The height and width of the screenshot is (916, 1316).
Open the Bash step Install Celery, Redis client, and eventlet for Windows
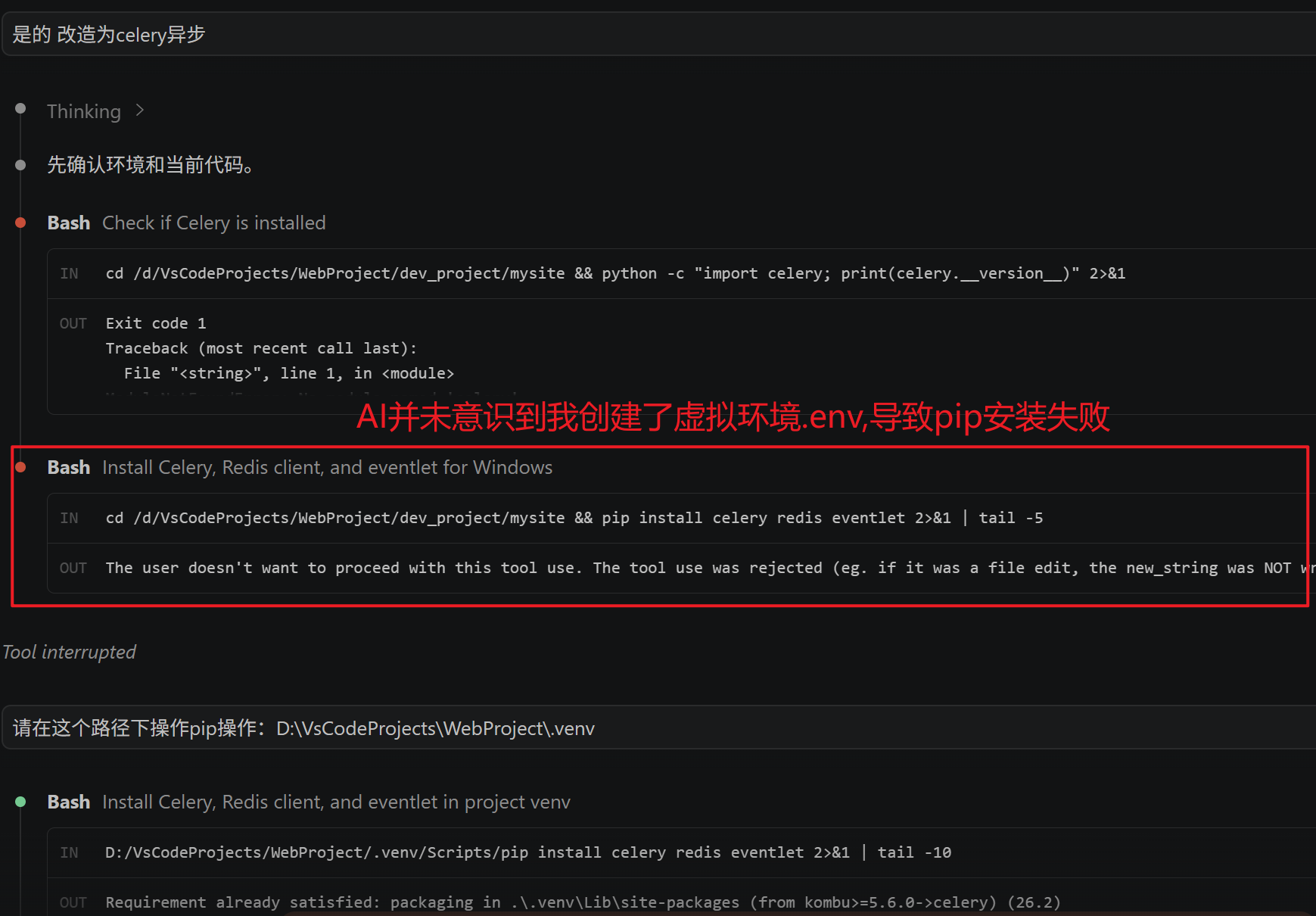[300, 467]
